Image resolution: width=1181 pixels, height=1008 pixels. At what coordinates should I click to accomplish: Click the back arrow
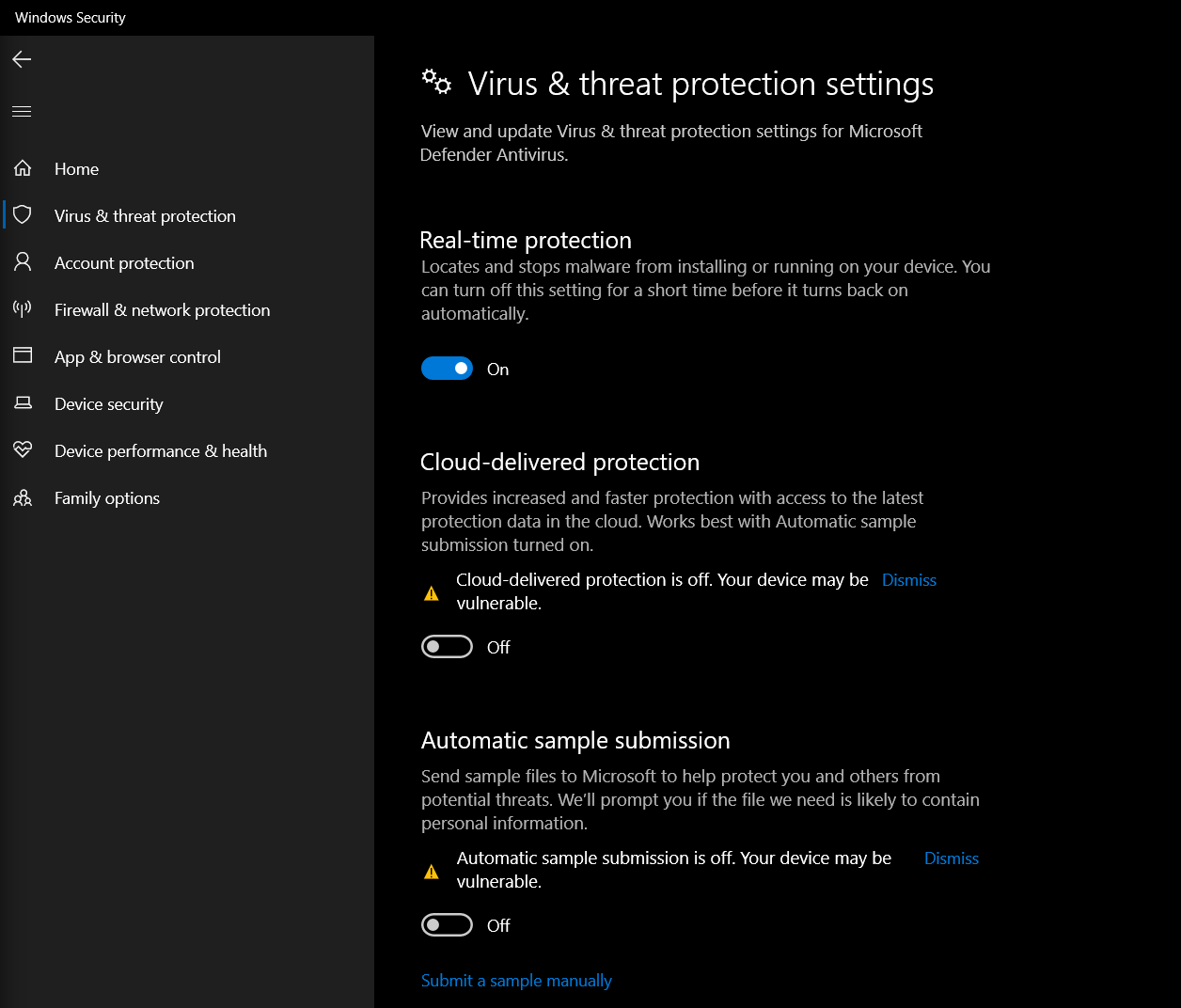tap(21, 58)
